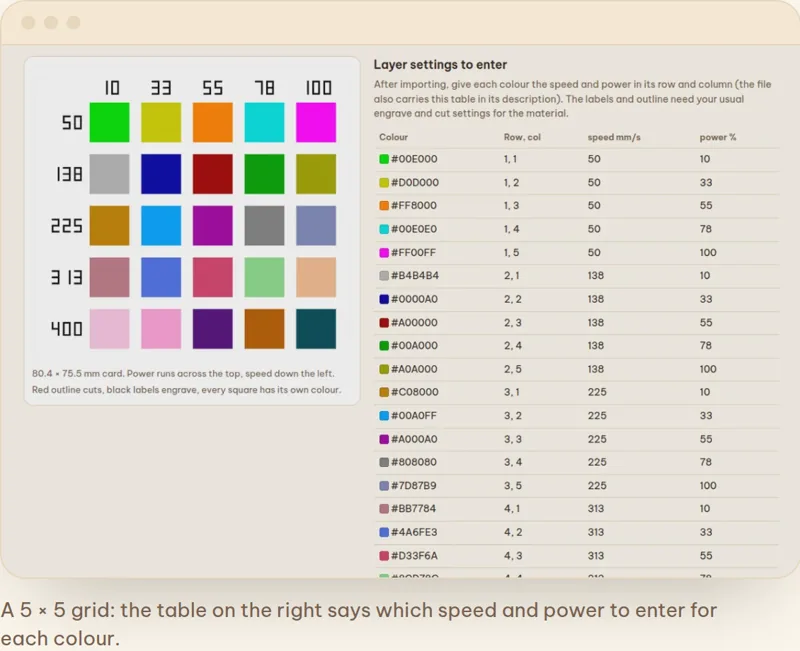Viewport: 800px width, 651px height.
Task: Click the dark navy blue square in row 138
Action: pyautogui.click(x=161, y=174)
